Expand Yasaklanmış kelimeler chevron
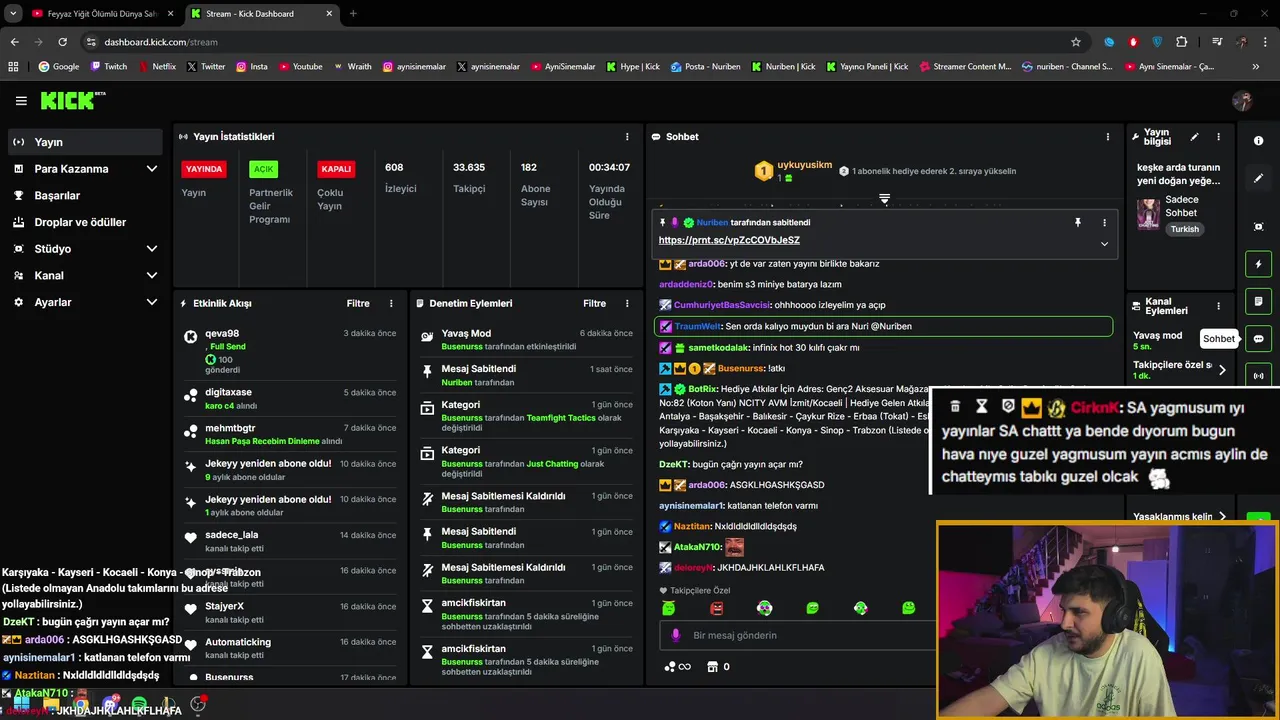The image size is (1280, 720). pyautogui.click(x=1222, y=517)
